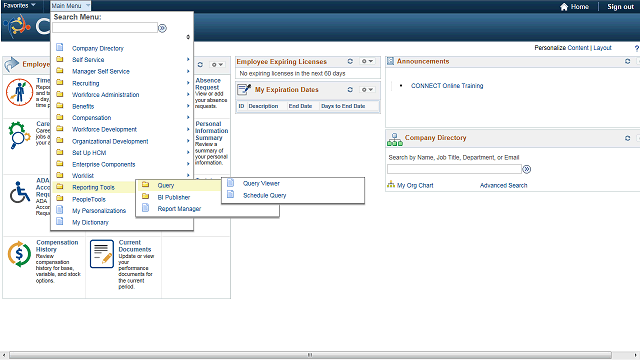The width and height of the screenshot is (640, 360).
Task: Refresh the Employee pagelet on the left
Action: pos(200,64)
